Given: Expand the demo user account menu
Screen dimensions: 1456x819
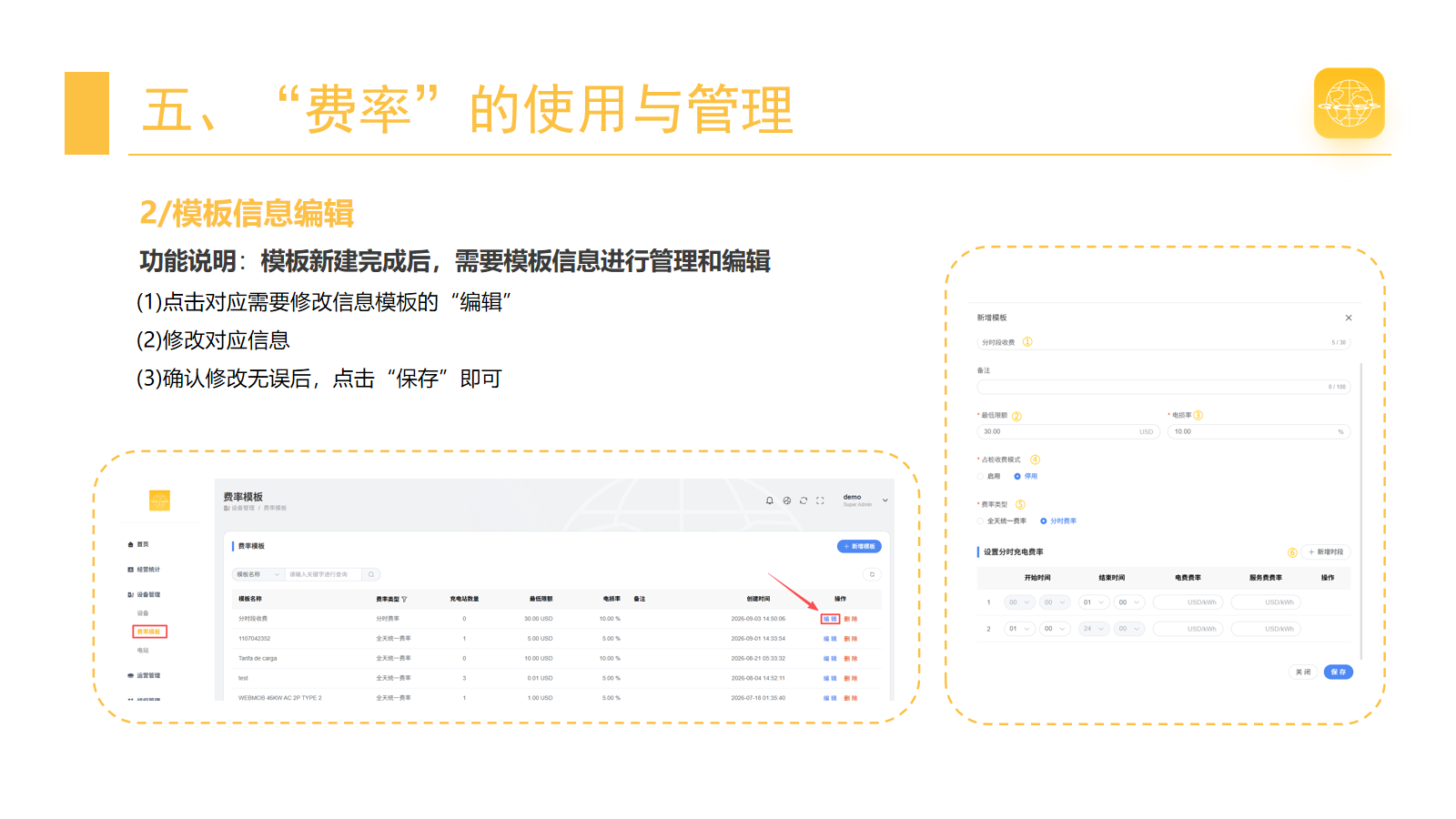Looking at the screenshot, I should click(x=864, y=500).
